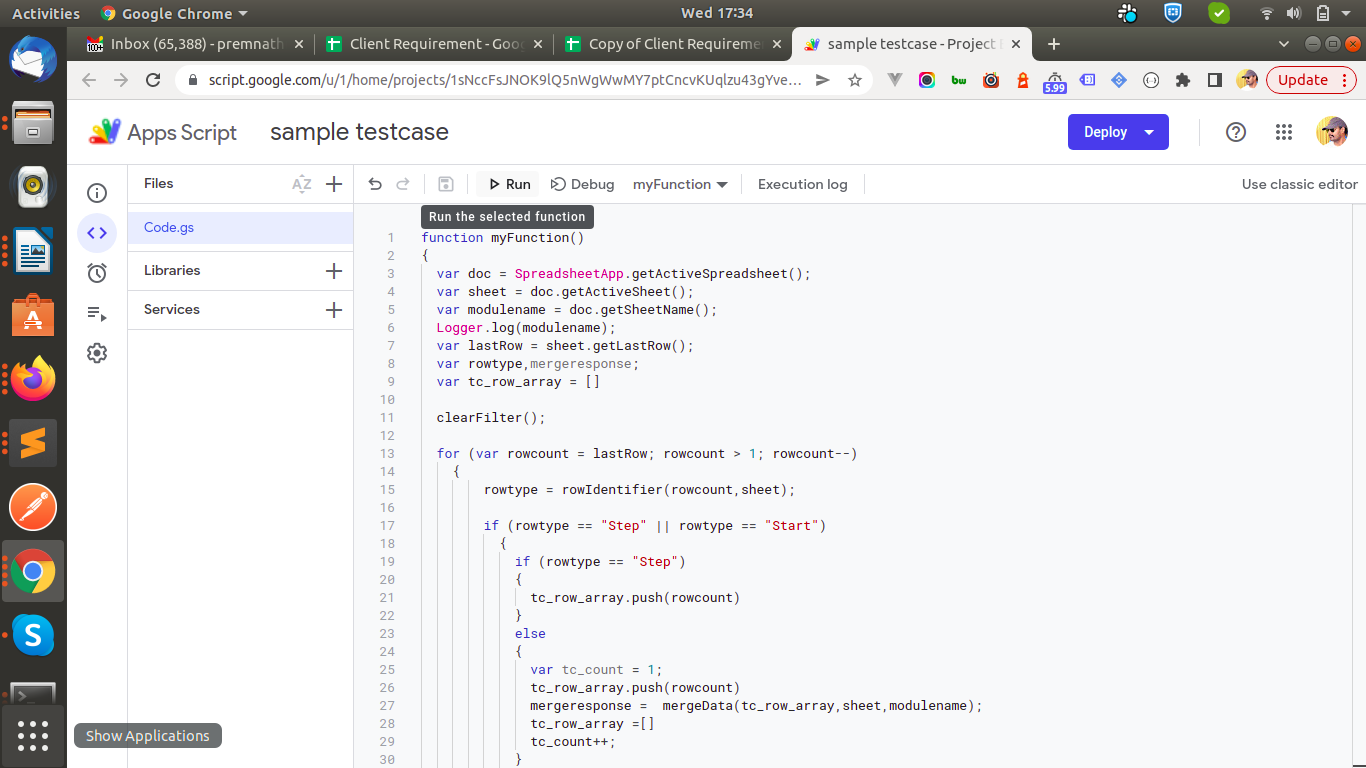Click Activities in the top bar
The height and width of the screenshot is (768, 1366).
point(46,14)
